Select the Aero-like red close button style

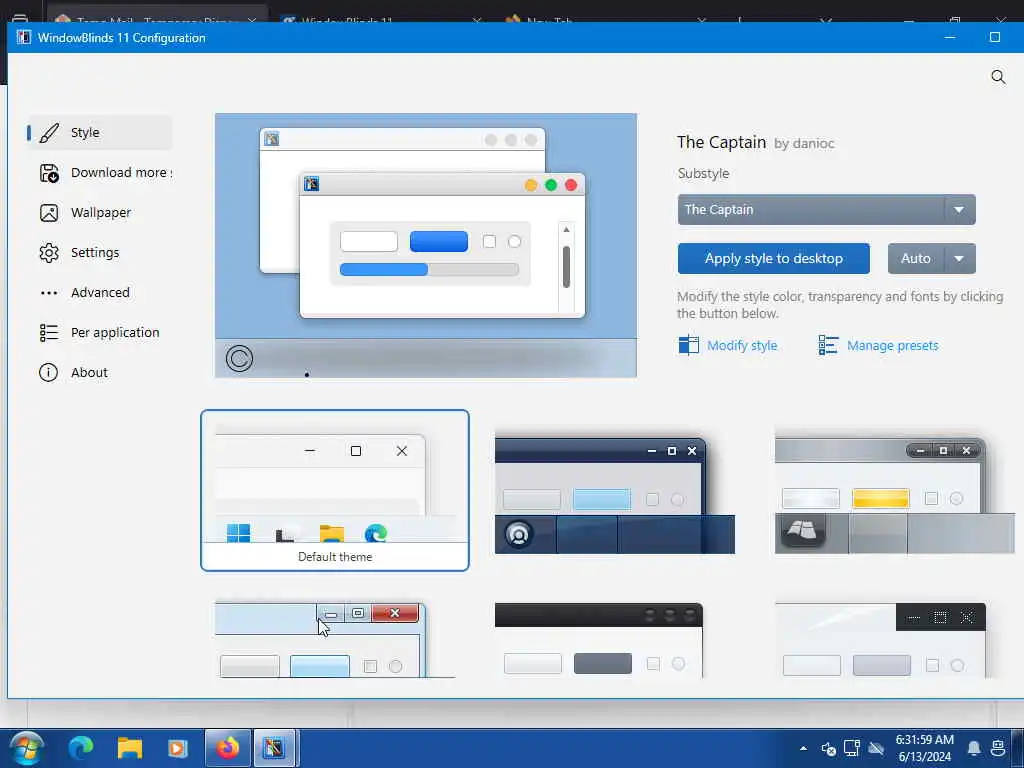(335, 640)
